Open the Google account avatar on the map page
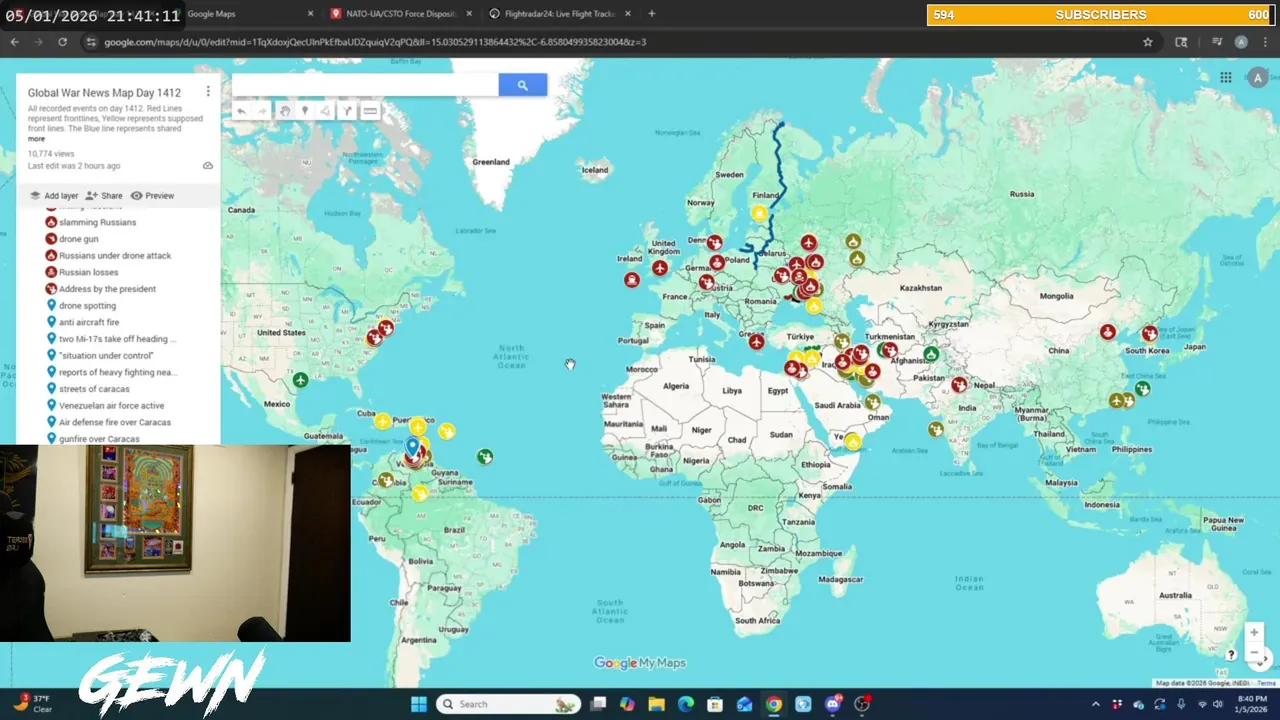The height and width of the screenshot is (720, 1280). pyautogui.click(x=1257, y=78)
